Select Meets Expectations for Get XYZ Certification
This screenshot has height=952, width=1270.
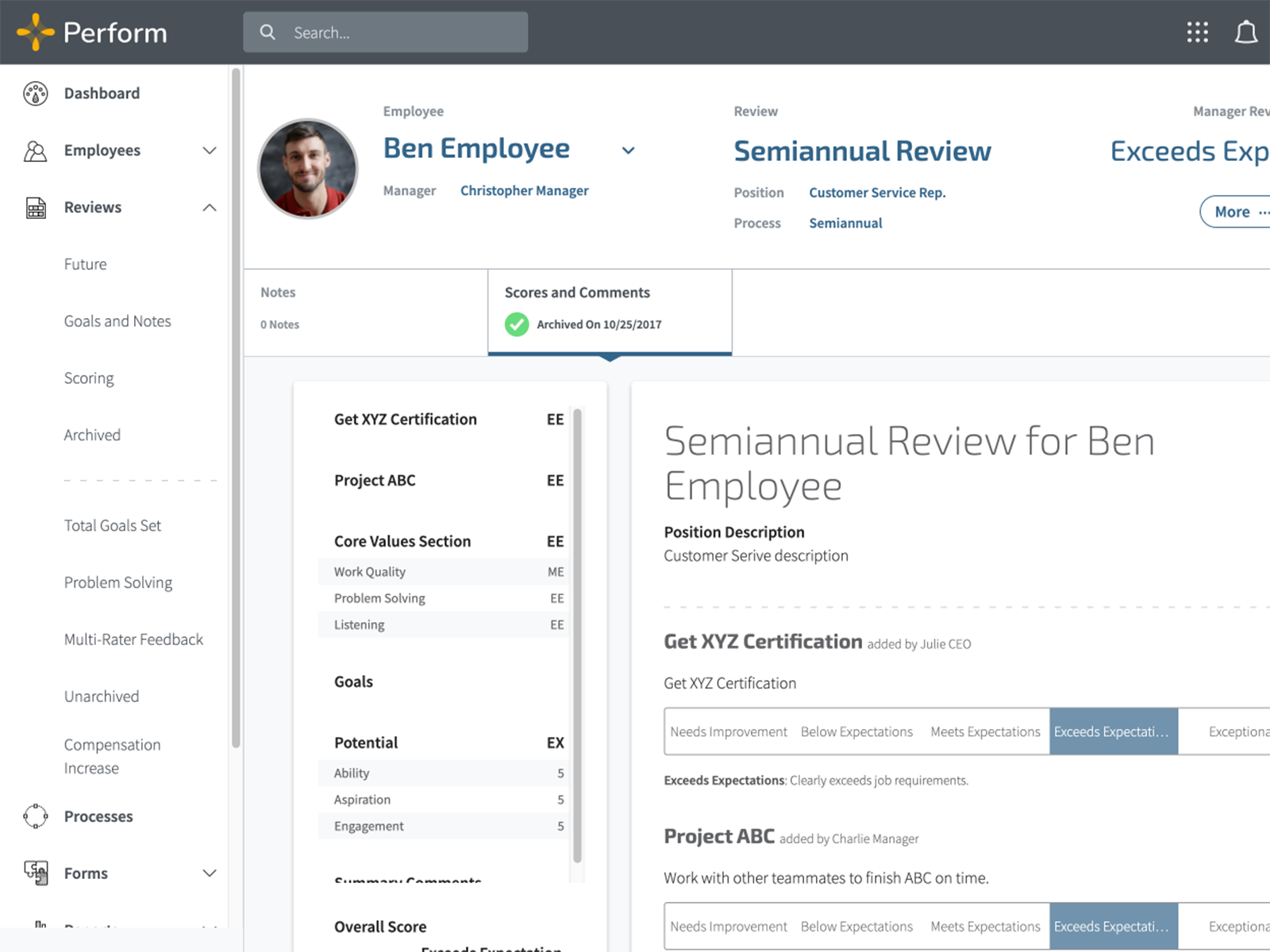click(x=985, y=731)
